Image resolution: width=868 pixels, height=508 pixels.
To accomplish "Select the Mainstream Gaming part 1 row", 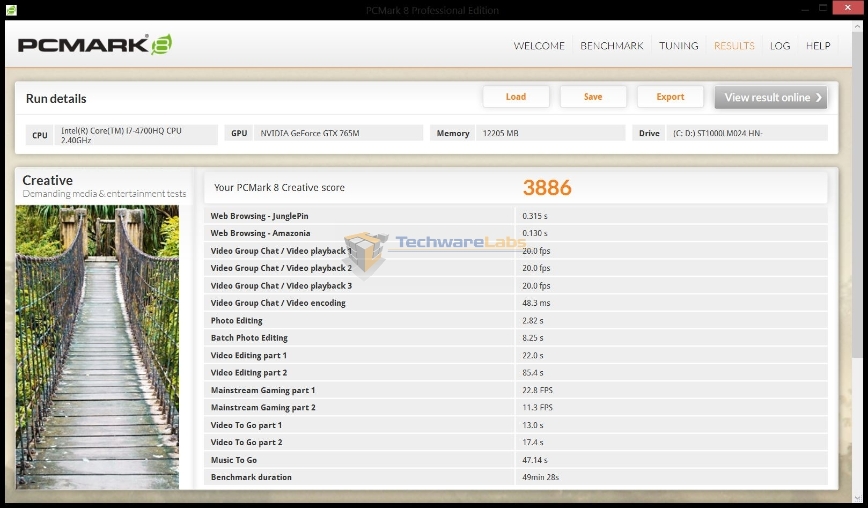I will [x=516, y=390].
